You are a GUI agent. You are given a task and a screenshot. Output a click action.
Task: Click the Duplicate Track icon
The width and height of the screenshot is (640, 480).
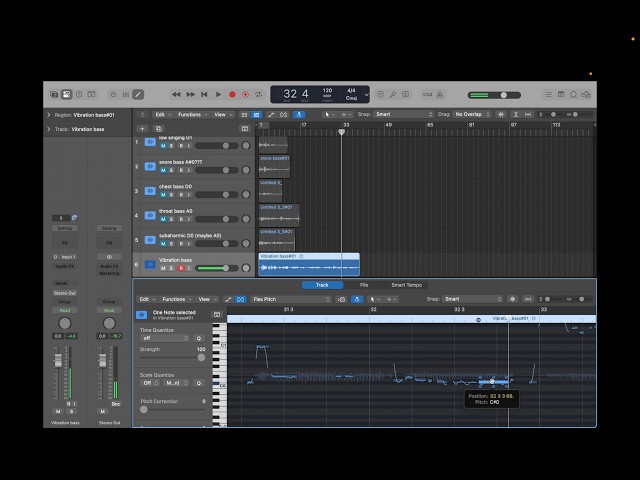[x=159, y=129]
